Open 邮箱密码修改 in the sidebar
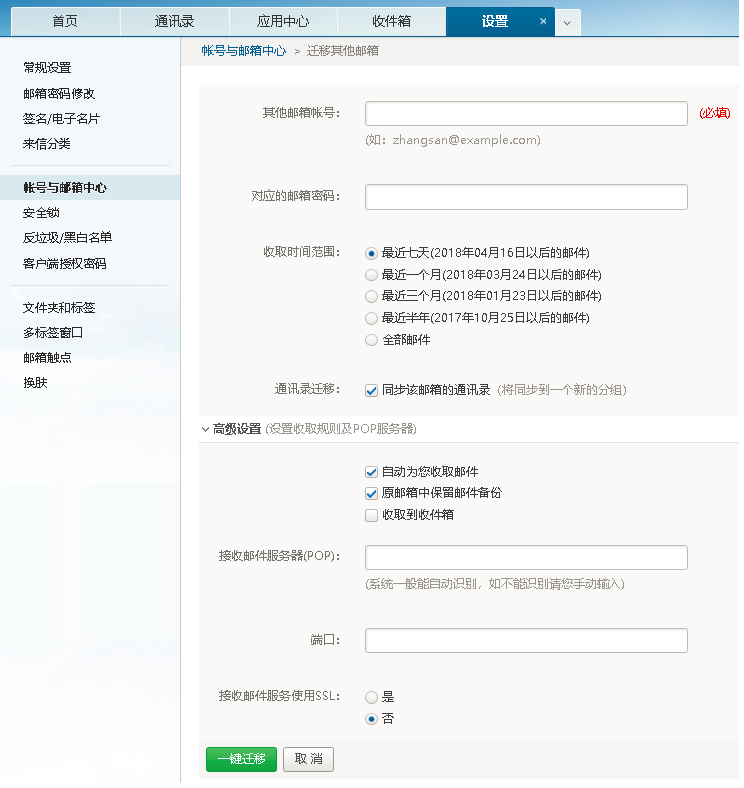 tap(59, 93)
